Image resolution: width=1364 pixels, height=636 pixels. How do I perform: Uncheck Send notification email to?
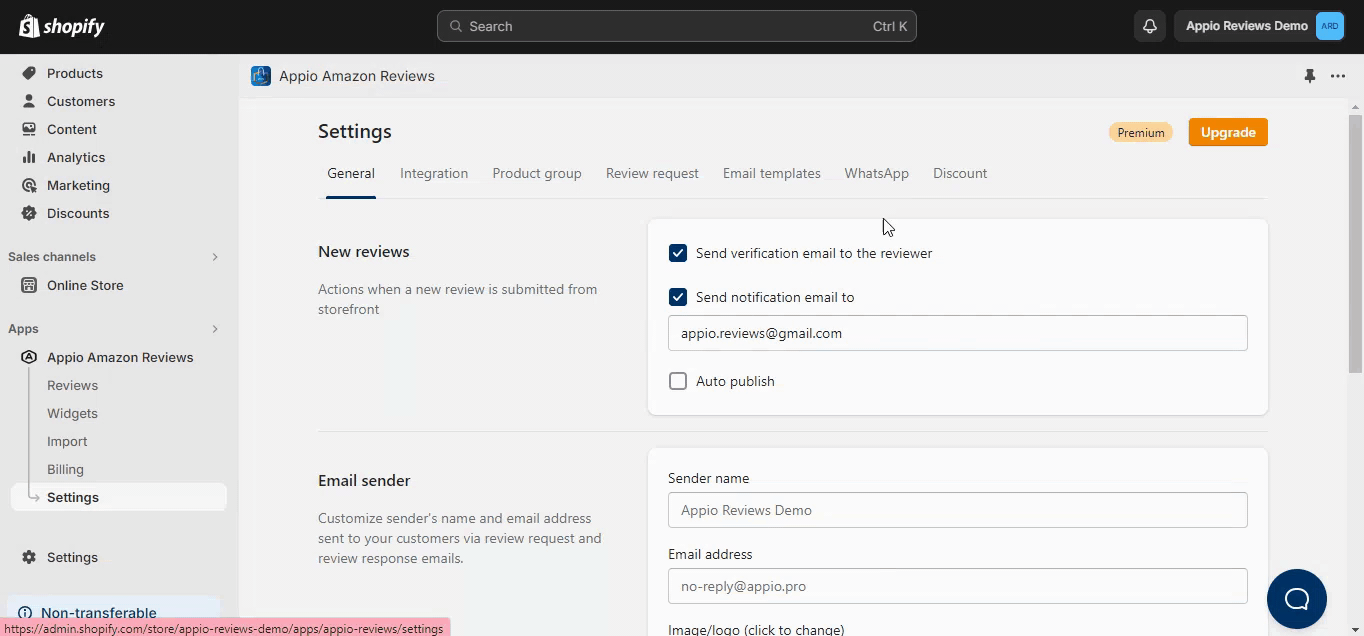point(678,297)
